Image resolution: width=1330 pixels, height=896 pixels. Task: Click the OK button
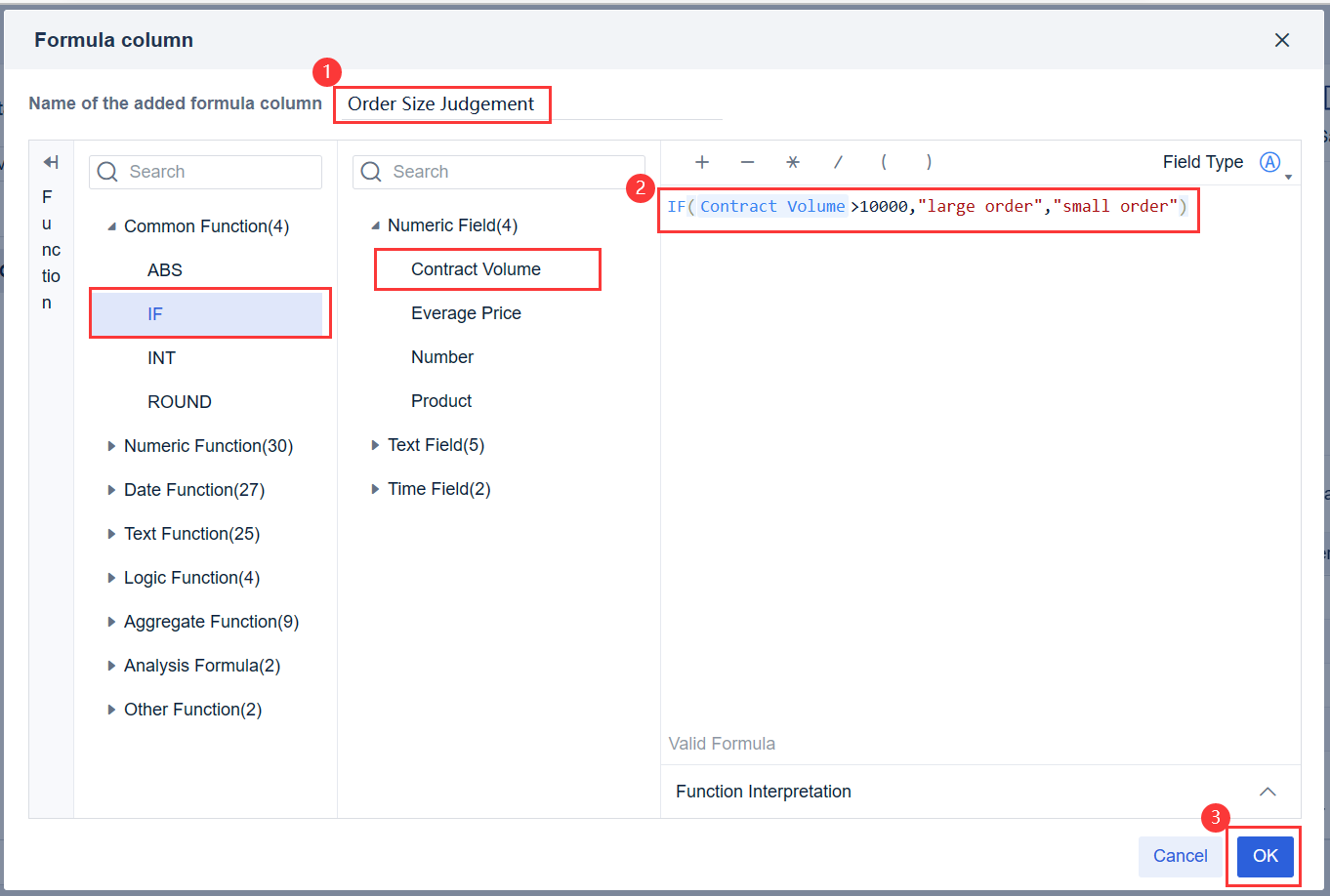tap(1266, 856)
